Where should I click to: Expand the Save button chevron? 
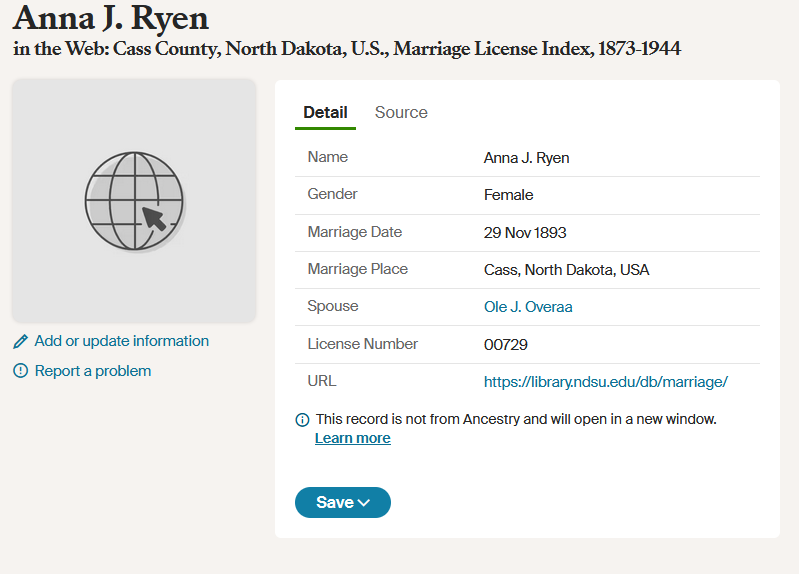pos(364,503)
